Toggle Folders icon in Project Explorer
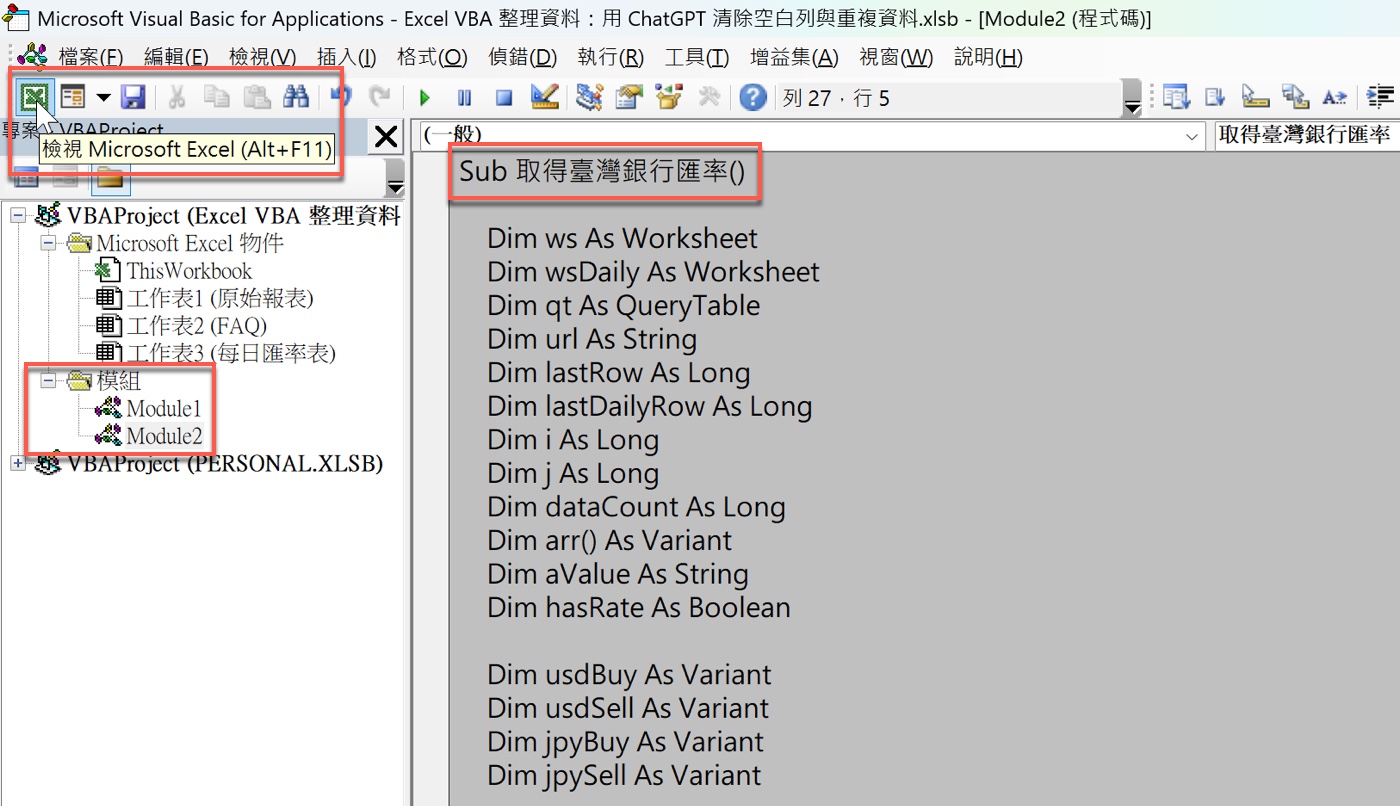1400x806 pixels. 109,179
